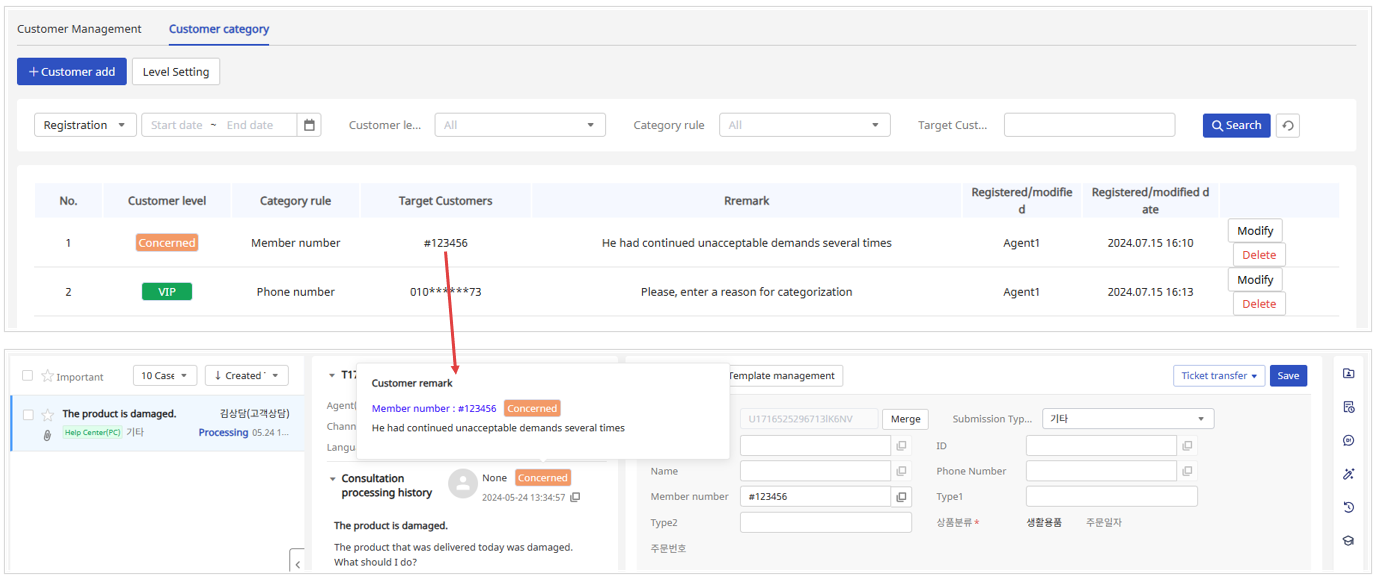The image size is (1376, 579).
Task: Open Template management
Action: click(x=784, y=376)
